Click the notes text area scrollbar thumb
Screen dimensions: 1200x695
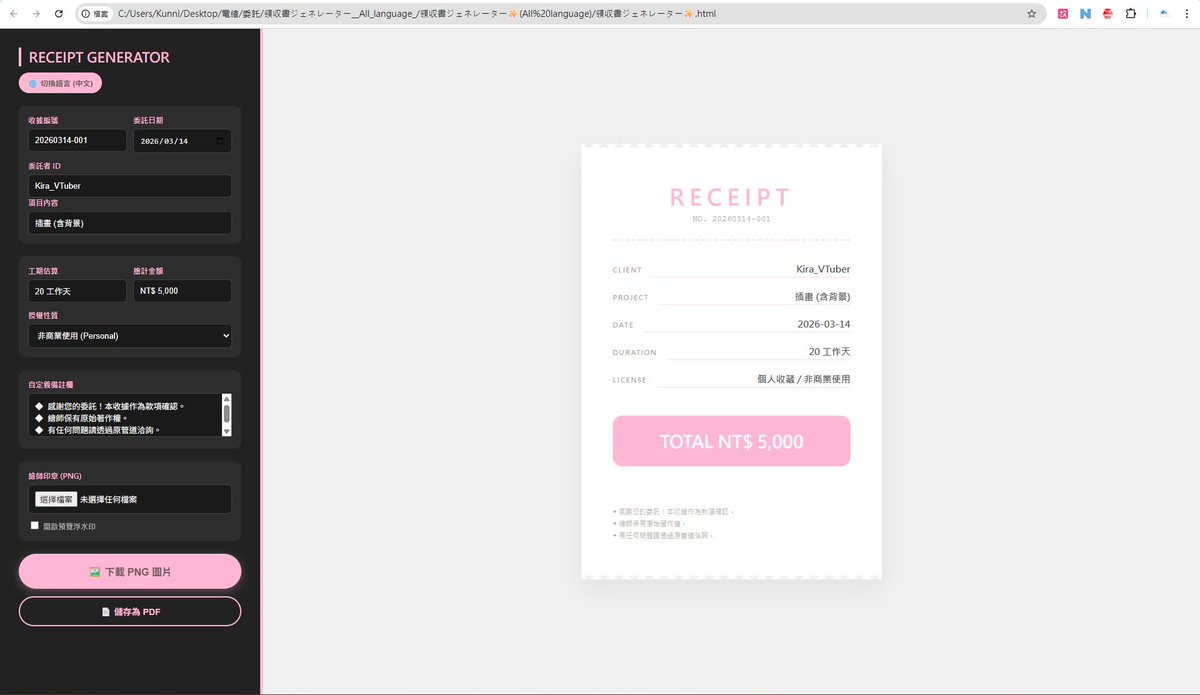[227, 413]
